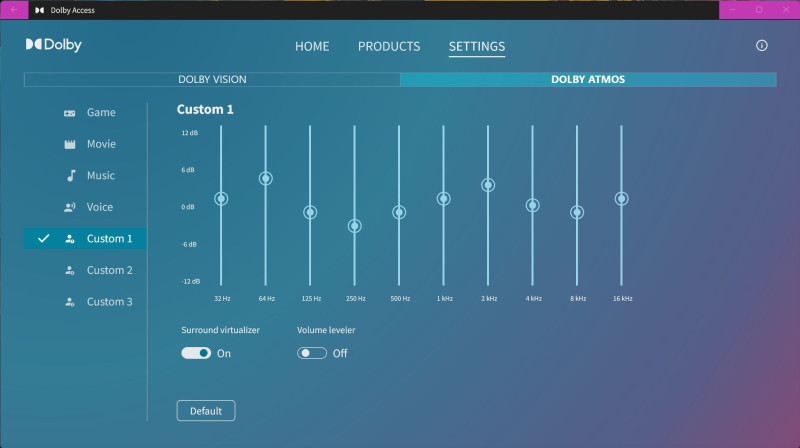Click the Custom 1 heading text
The width and height of the screenshot is (800, 448).
click(205, 110)
